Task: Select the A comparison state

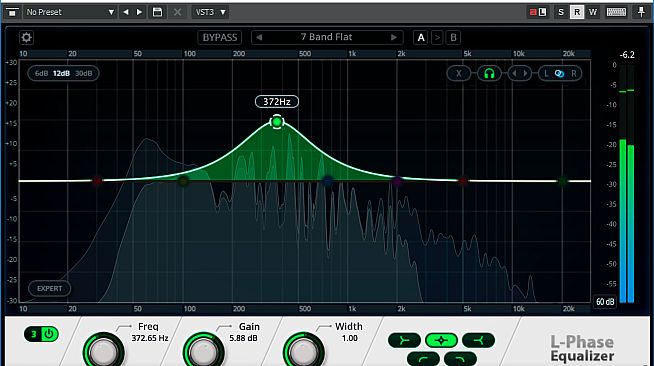Action: [421, 38]
